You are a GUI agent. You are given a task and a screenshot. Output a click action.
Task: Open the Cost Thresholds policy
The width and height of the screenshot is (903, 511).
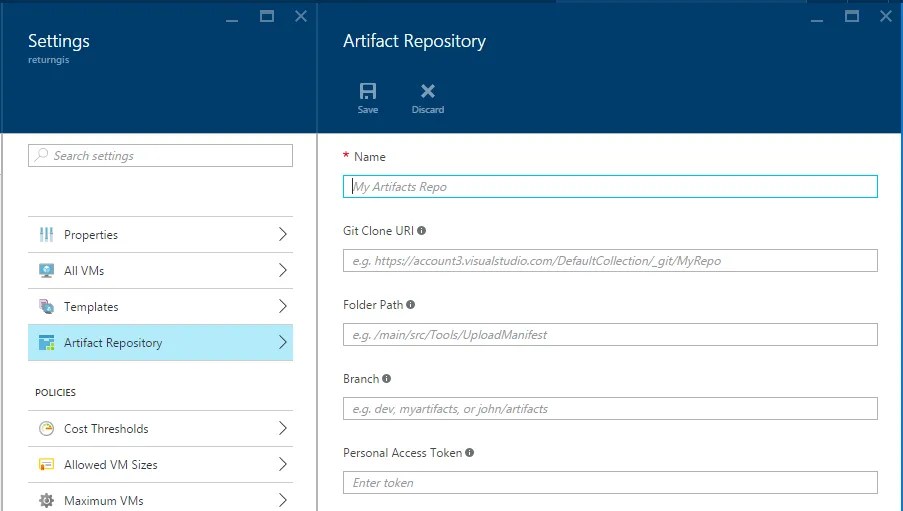(x=160, y=429)
